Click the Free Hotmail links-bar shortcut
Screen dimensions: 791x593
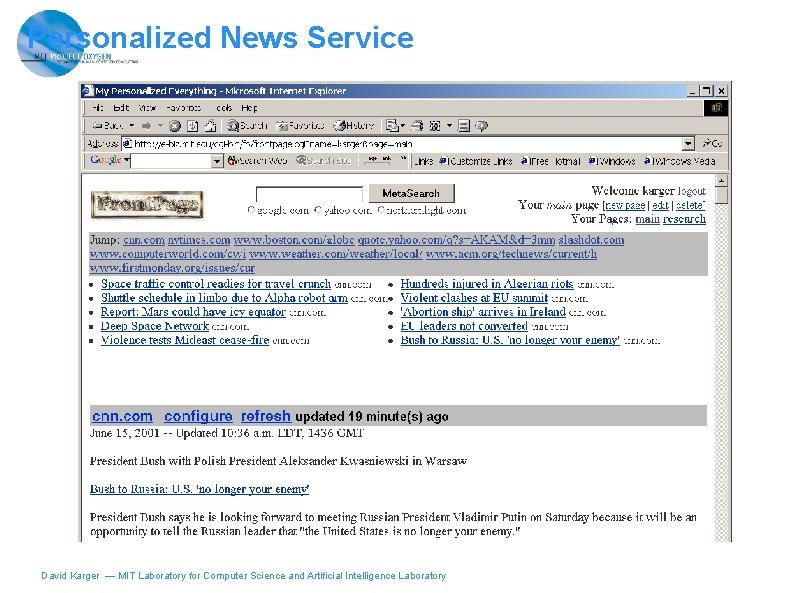(x=550, y=161)
